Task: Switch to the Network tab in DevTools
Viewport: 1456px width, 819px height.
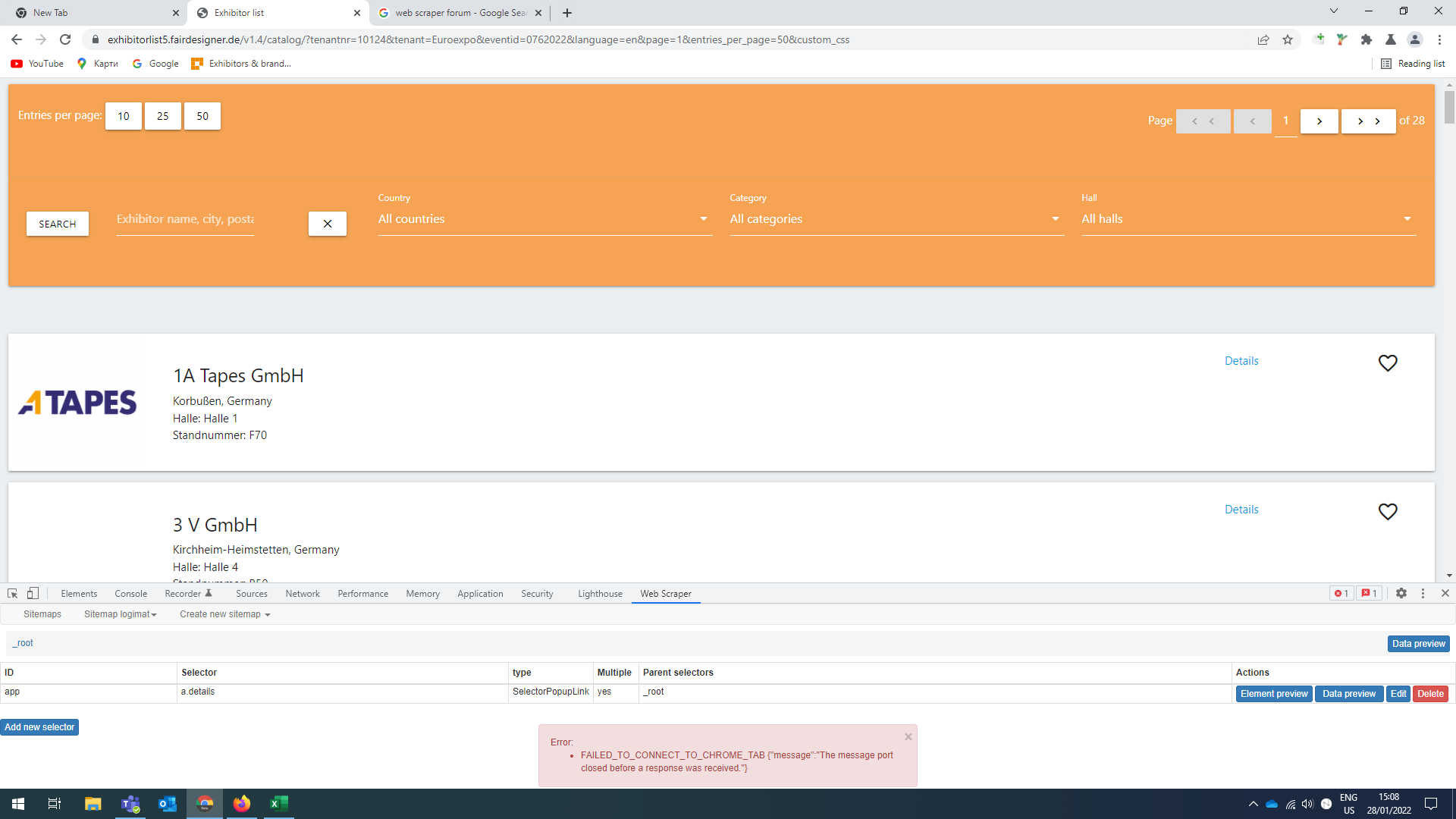Action: click(x=302, y=594)
